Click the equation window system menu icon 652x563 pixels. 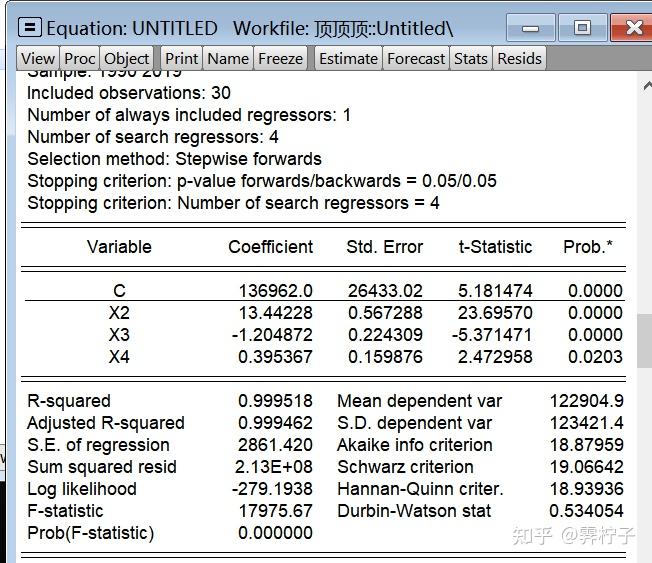(x=30, y=28)
